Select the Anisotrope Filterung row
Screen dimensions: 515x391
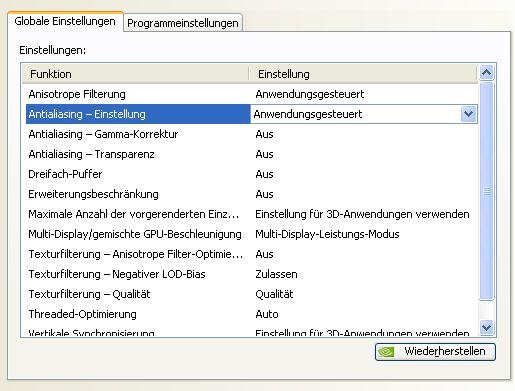(x=252, y=94)
